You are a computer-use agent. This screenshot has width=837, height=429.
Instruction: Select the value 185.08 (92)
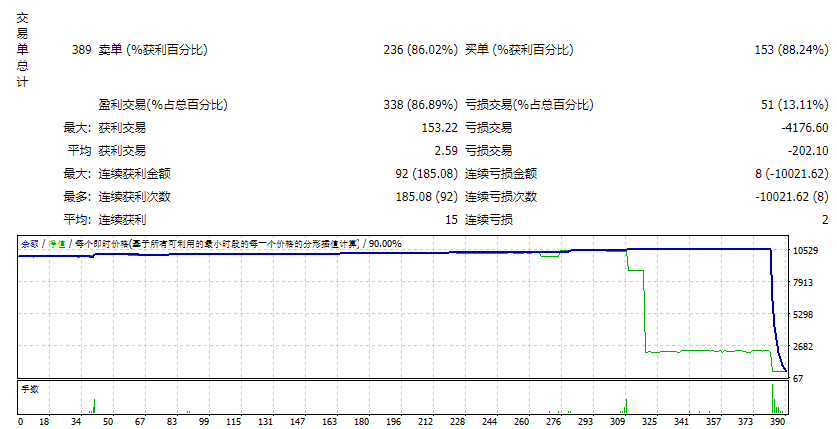[427, 197]
